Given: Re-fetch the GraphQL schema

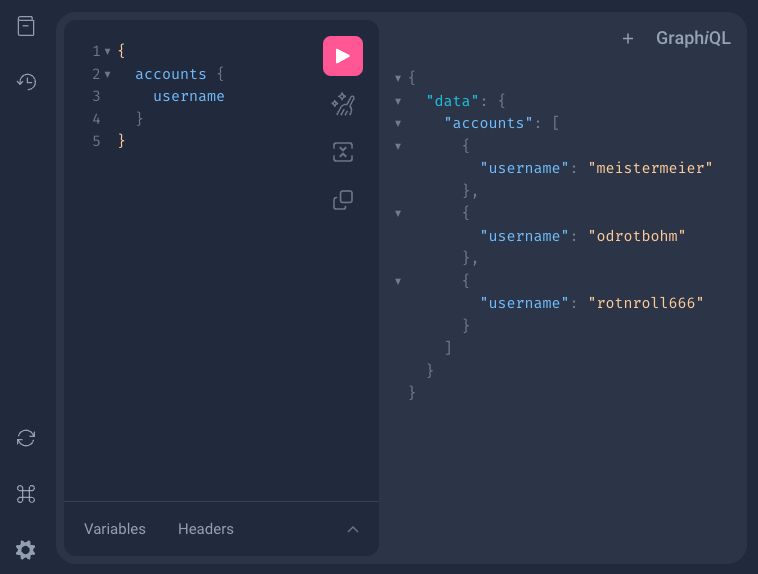Looking at the screenshot, I should 26,439.
